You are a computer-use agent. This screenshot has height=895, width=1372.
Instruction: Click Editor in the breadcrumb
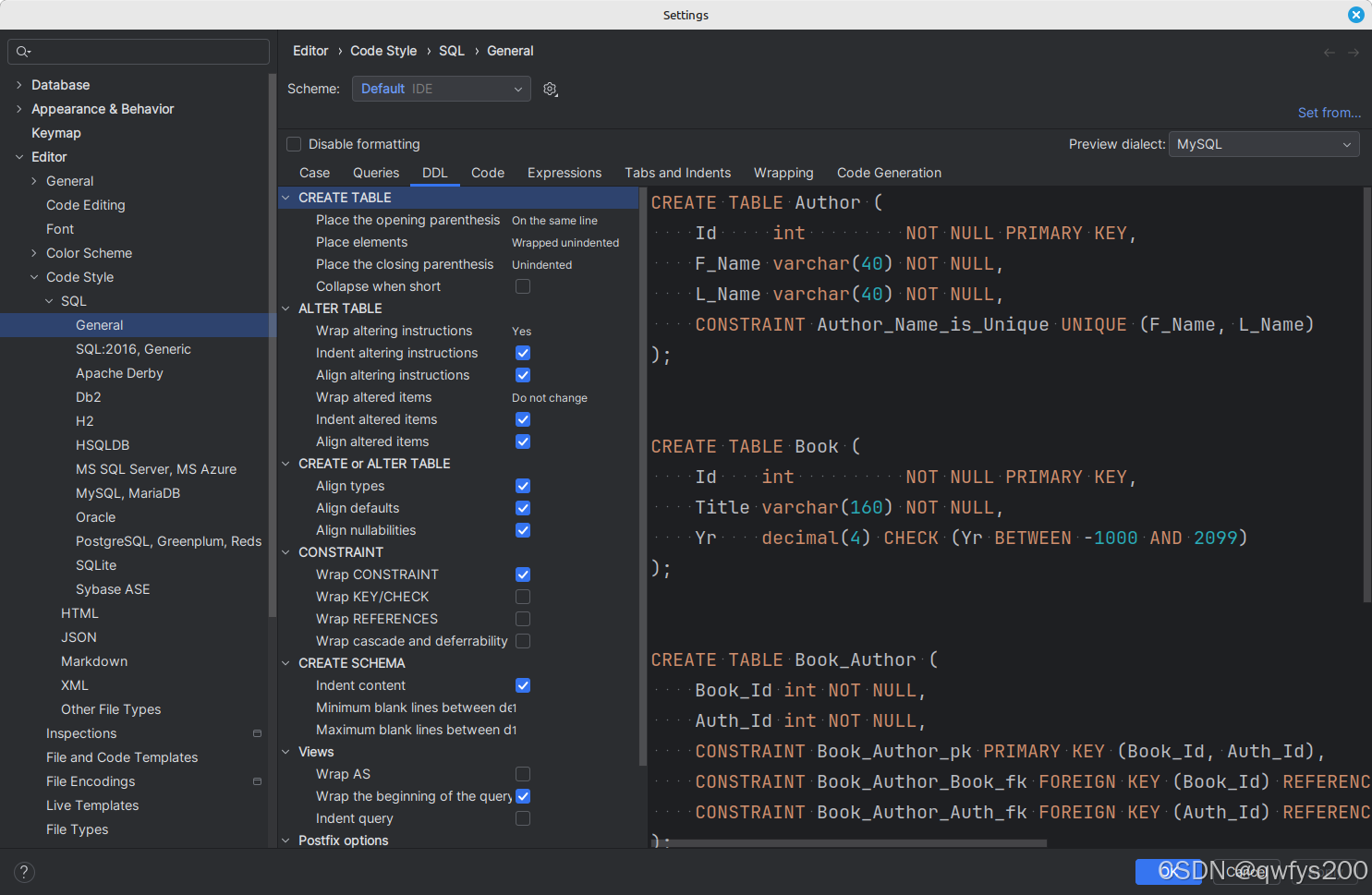tap(310, 51)
